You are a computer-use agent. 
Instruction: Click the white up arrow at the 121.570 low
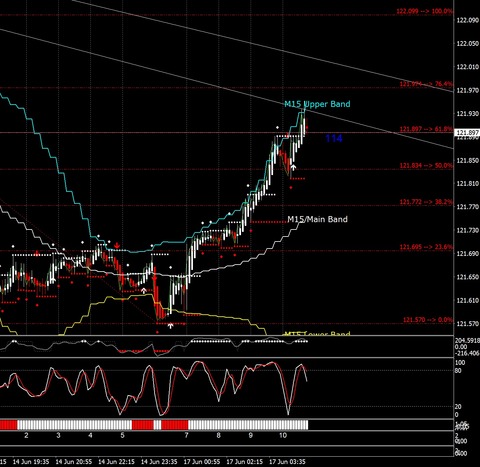[x=170, y=326]
